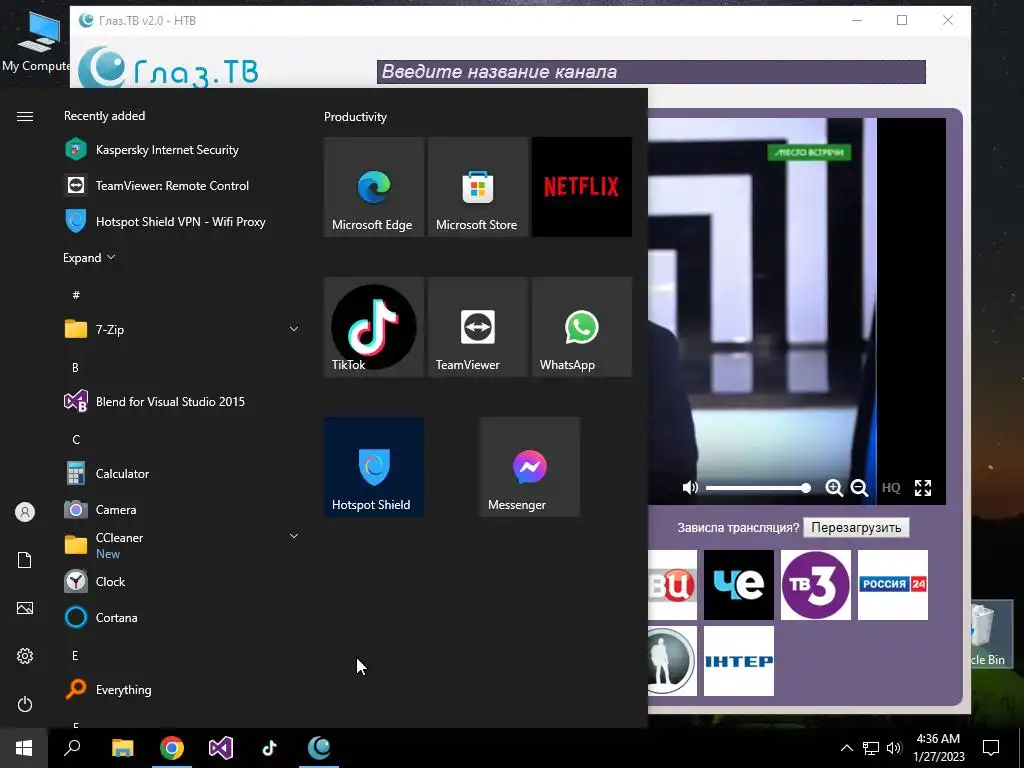Screen dimensions: 1024x768
Task: Switch to Google Chrome on taskbar
Action: [172, 748]
